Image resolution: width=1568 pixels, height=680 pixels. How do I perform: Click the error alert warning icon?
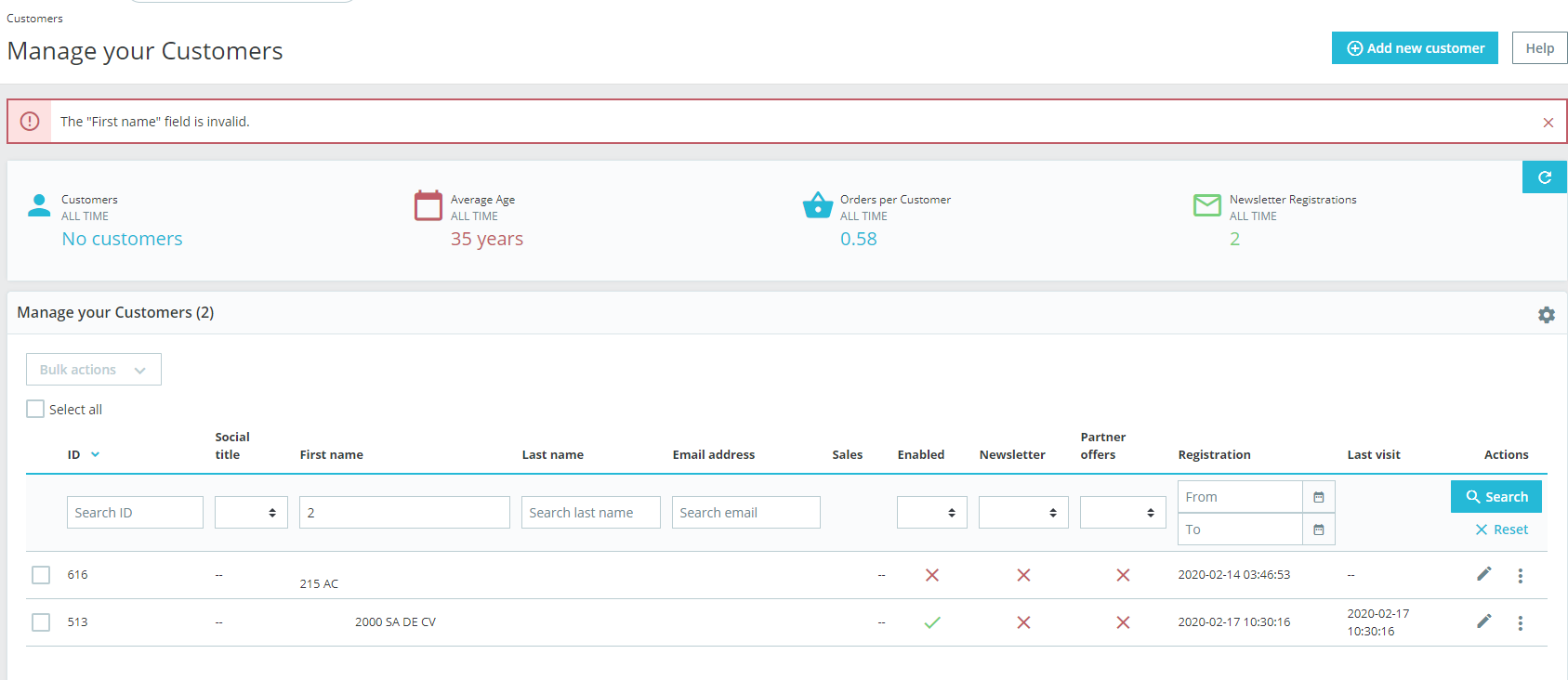coord(30,122)
